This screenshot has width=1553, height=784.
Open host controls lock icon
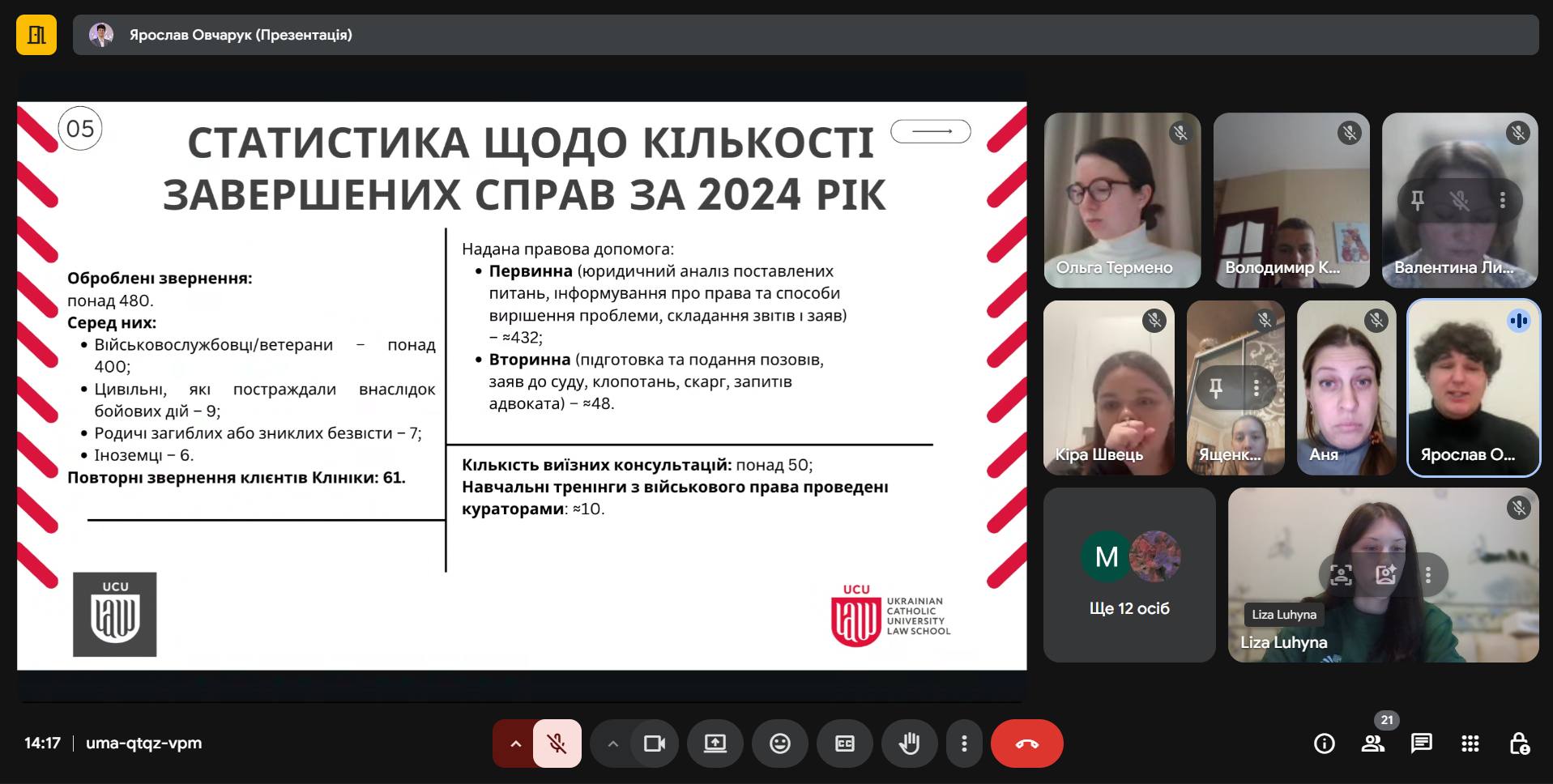pyautogui.click(x=1518, y=744)
